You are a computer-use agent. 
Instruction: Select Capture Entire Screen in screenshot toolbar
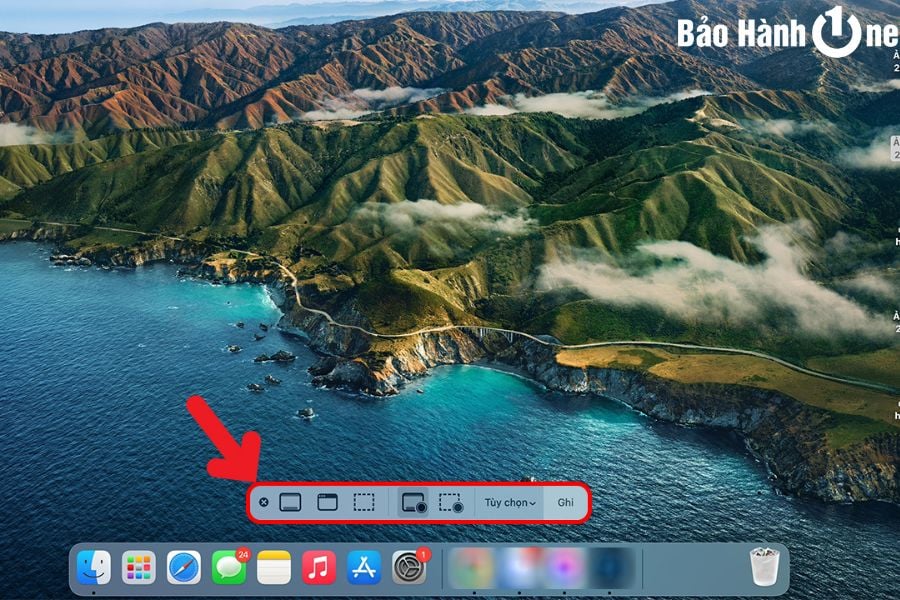pyautogui.click(x=290, y=502)
